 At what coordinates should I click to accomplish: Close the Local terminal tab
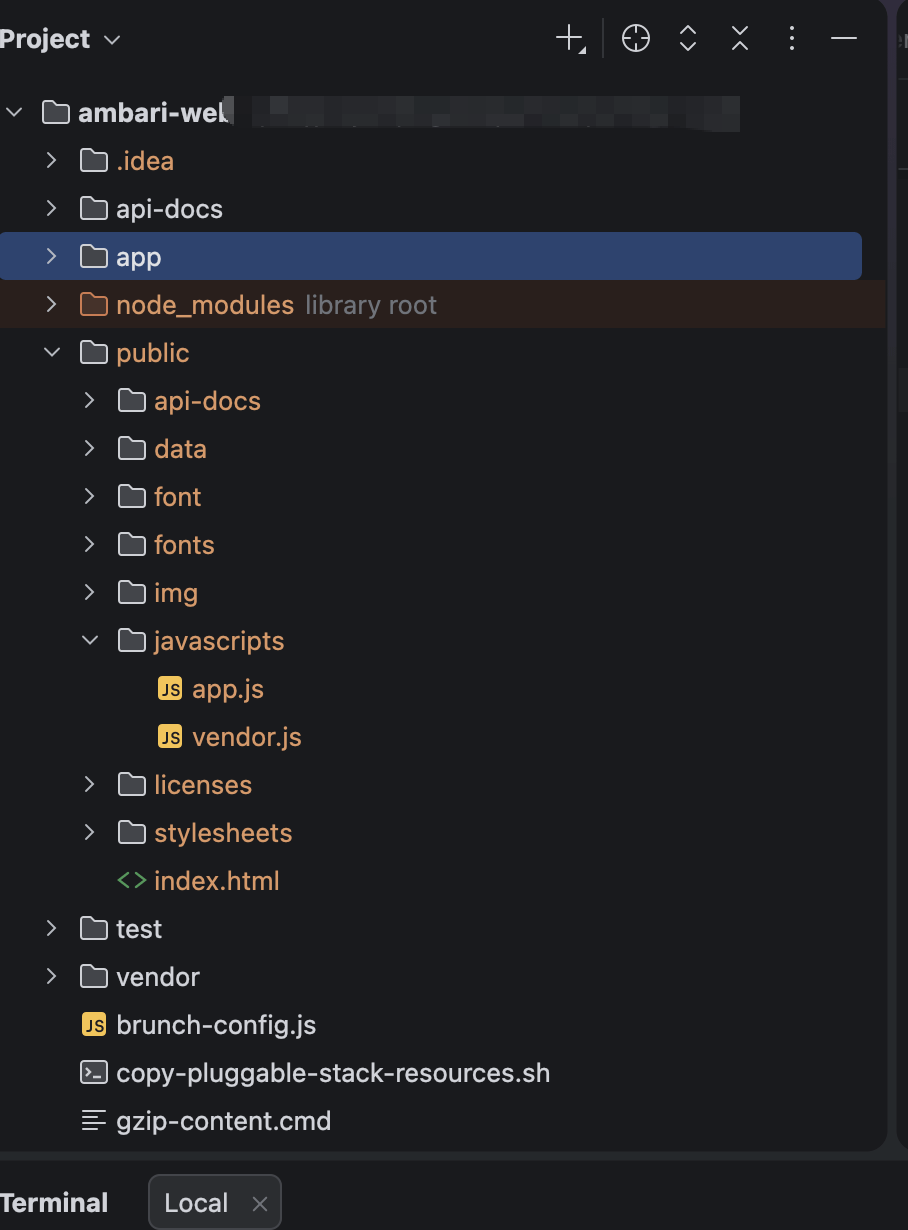pos(260,1204)
